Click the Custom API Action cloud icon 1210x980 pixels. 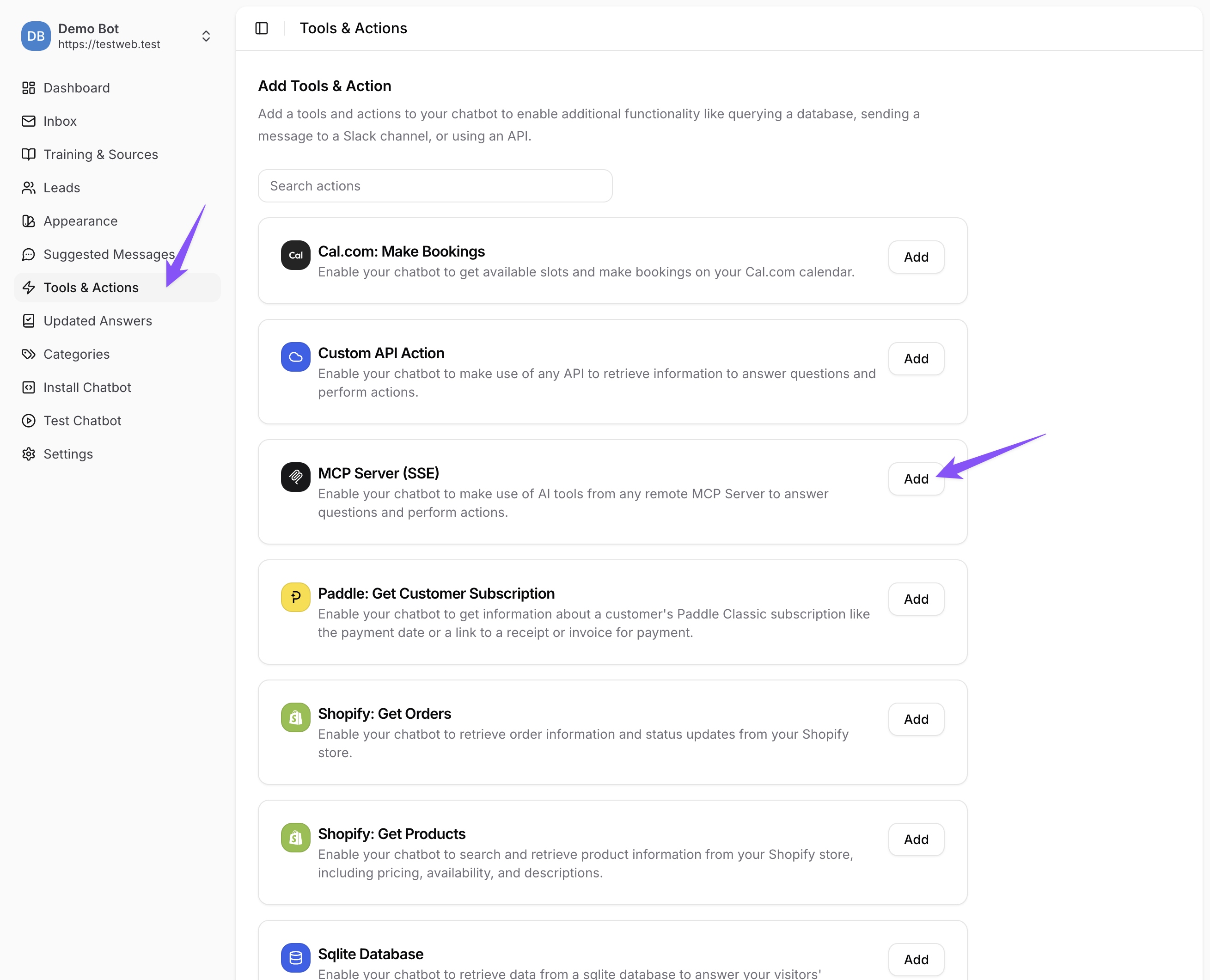[295, 357]
